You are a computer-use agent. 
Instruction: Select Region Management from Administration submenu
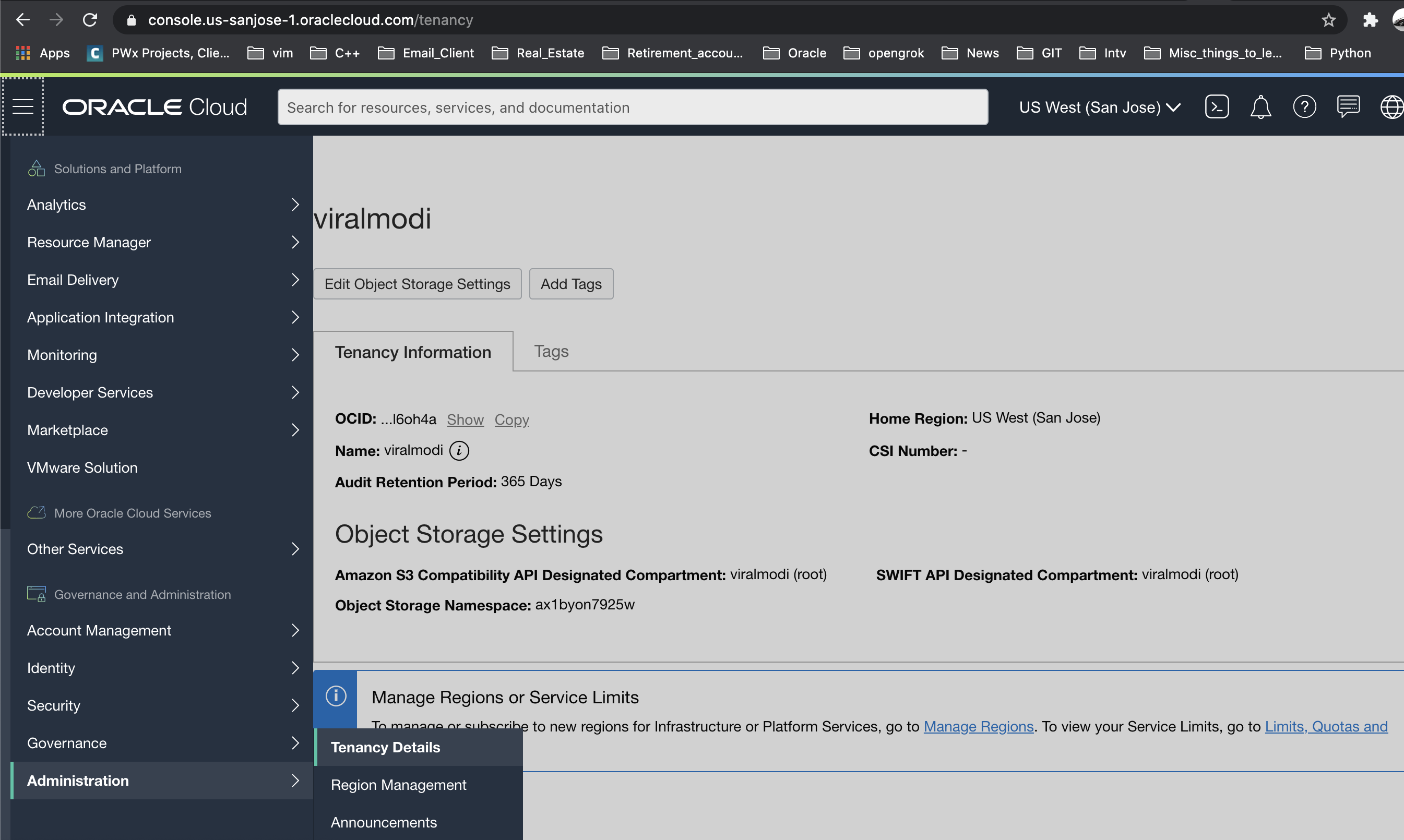click(x=398, y=785)
